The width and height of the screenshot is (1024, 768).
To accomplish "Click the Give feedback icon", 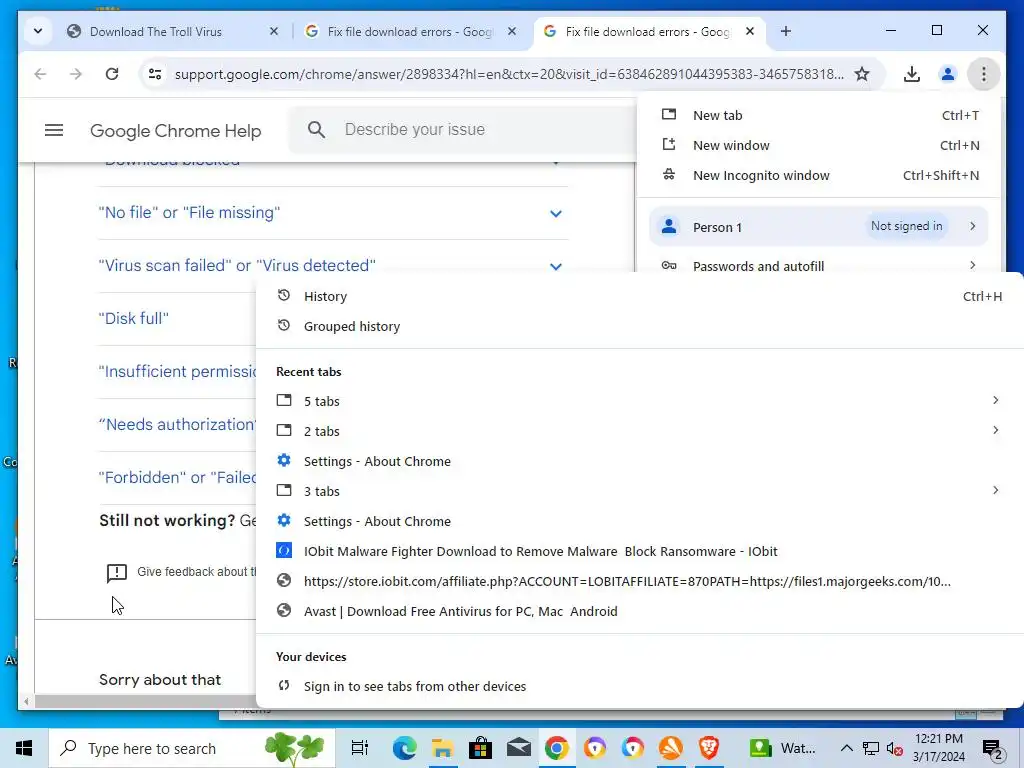I will 116,573.
